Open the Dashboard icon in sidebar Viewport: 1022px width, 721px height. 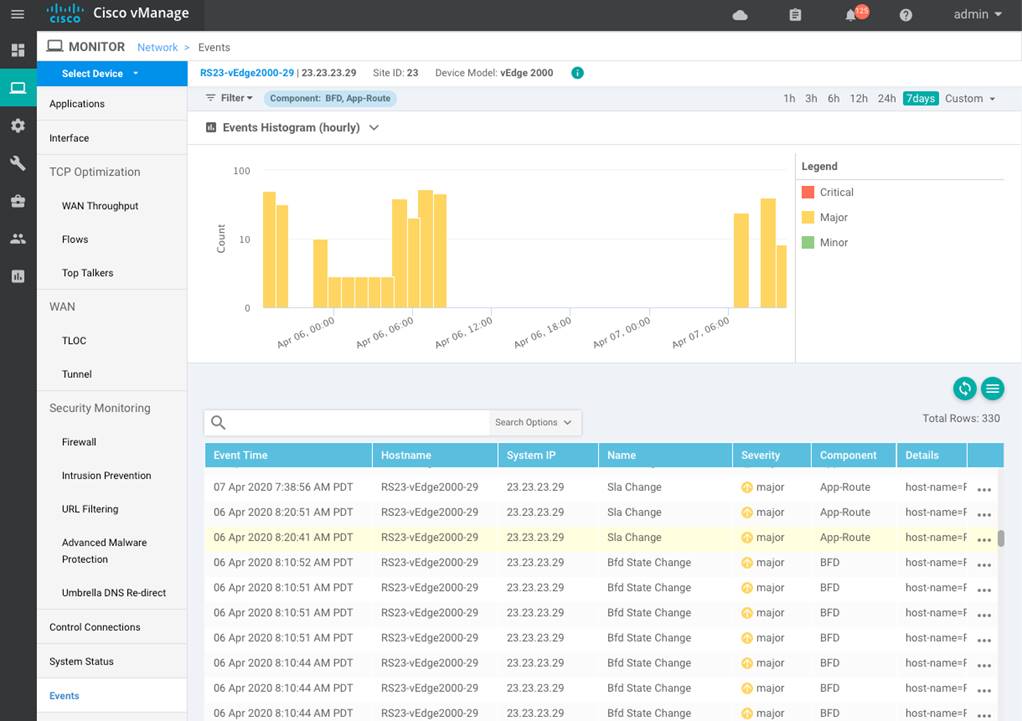[x=17, y=50]
